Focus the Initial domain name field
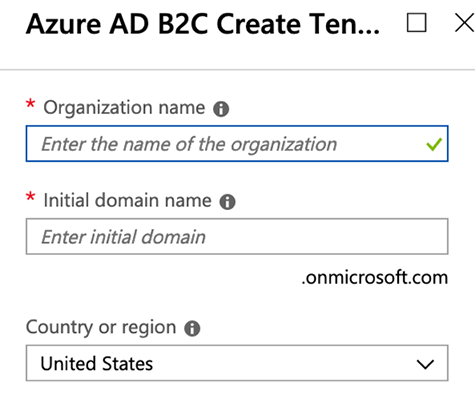 pyautogui.click(x=237, y=236)
